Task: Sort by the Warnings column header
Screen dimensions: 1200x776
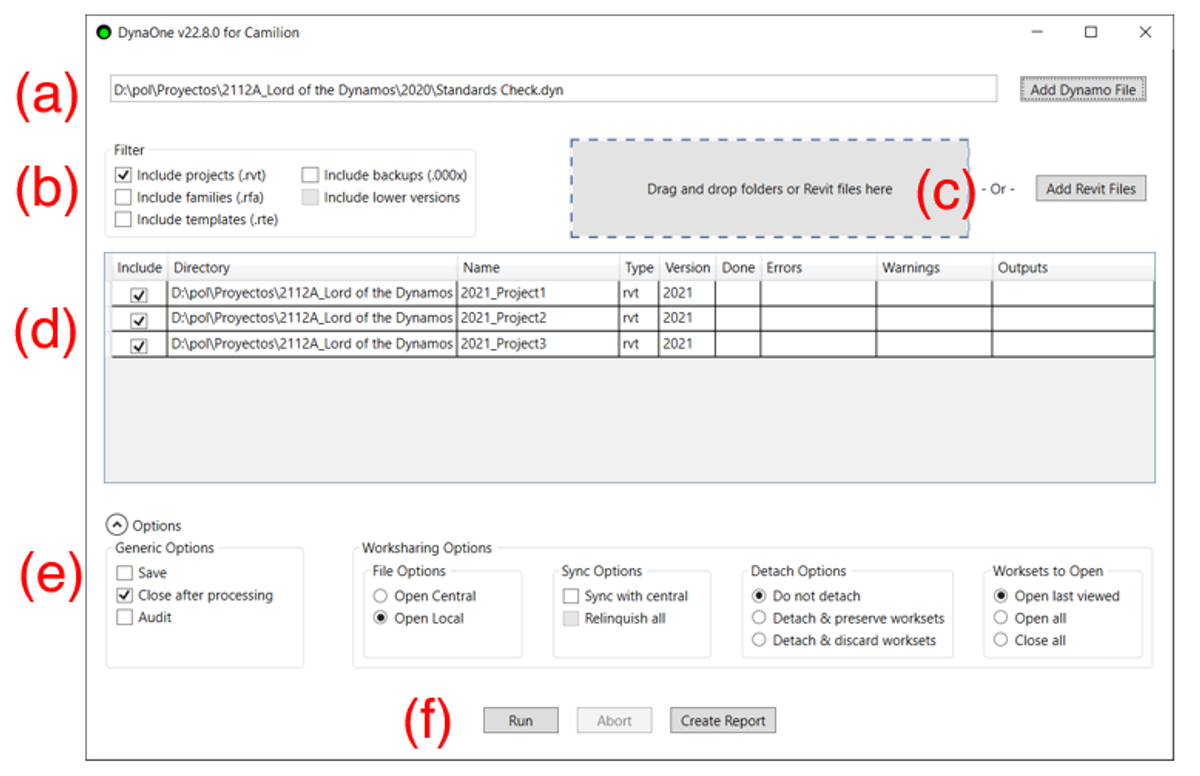Action: pos(934,268)
